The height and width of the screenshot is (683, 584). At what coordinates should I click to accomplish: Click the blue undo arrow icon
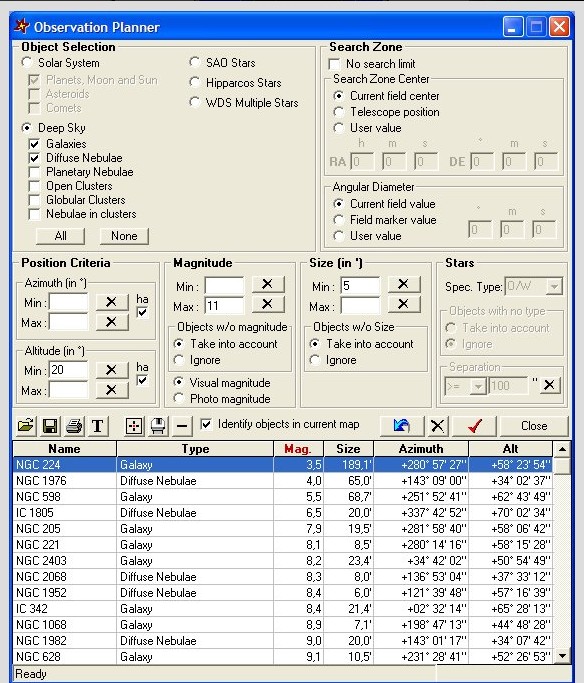tap(402, 426)
